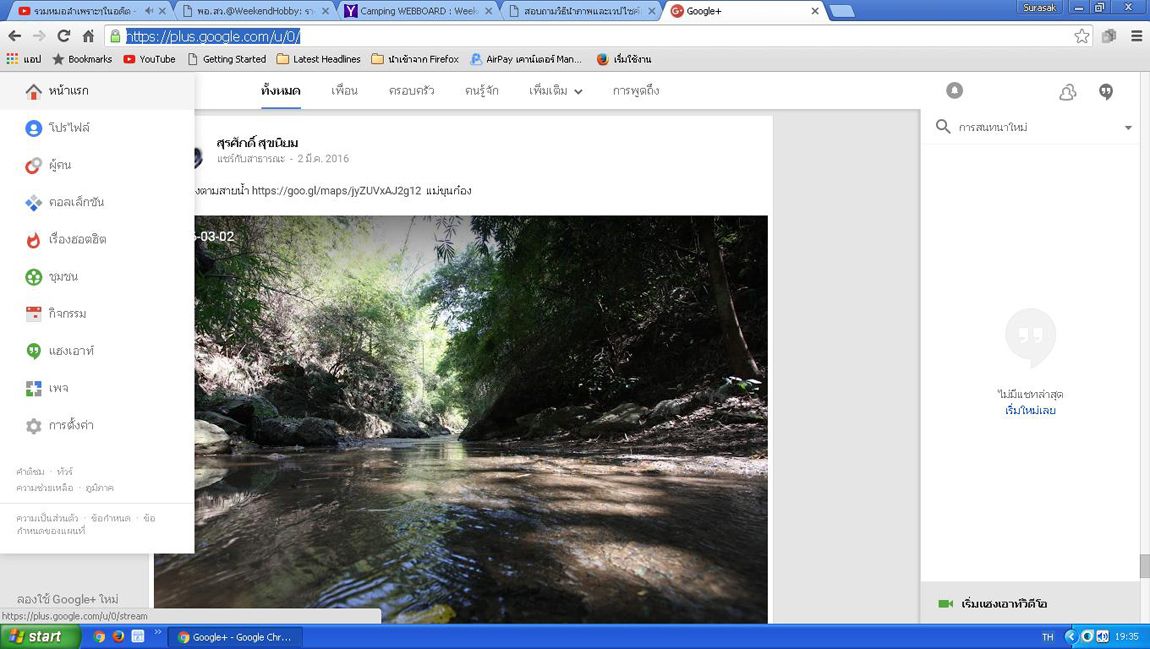The image size is (1150, 649).
Task: Open the Chrome hamburger menu
Action: pos(1136,36)
